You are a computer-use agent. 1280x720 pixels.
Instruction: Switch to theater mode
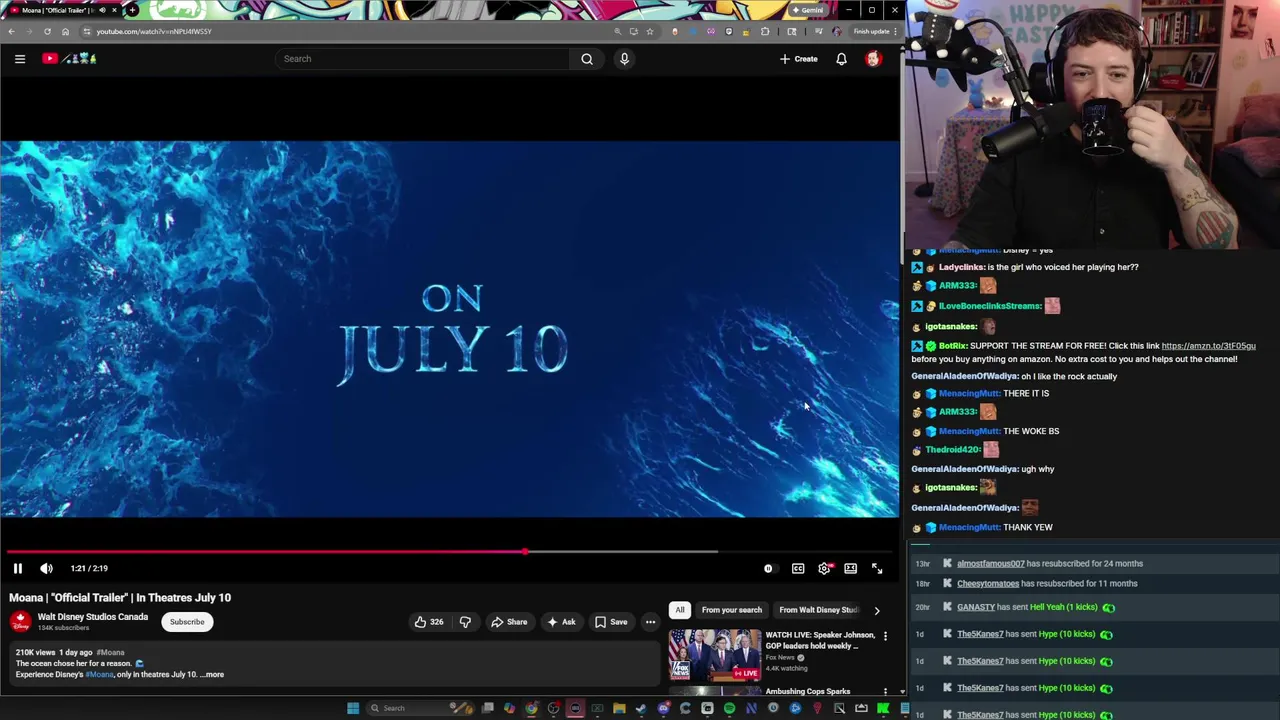(x=850, y=568)
